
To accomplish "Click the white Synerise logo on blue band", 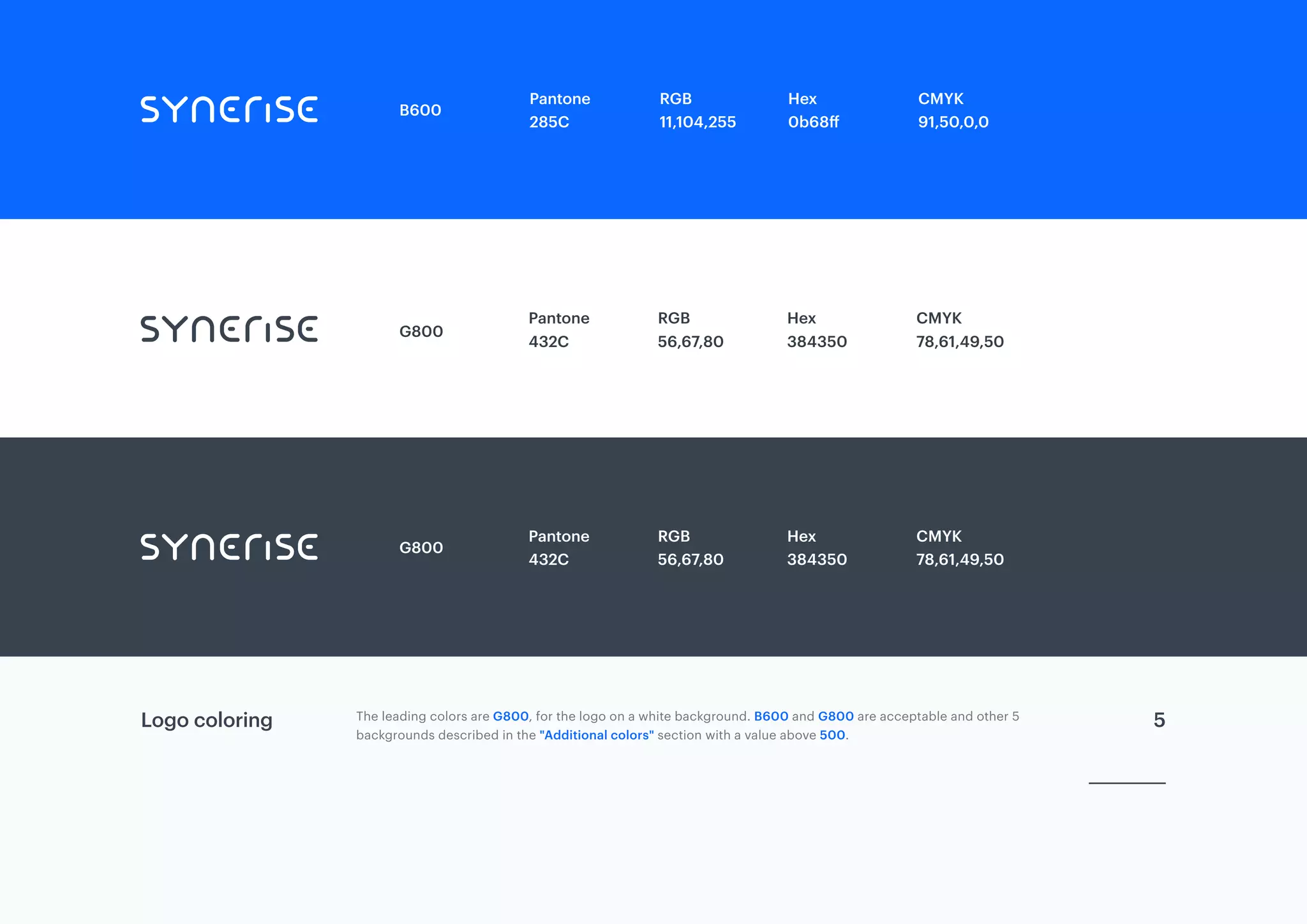I will pos(229,110).
